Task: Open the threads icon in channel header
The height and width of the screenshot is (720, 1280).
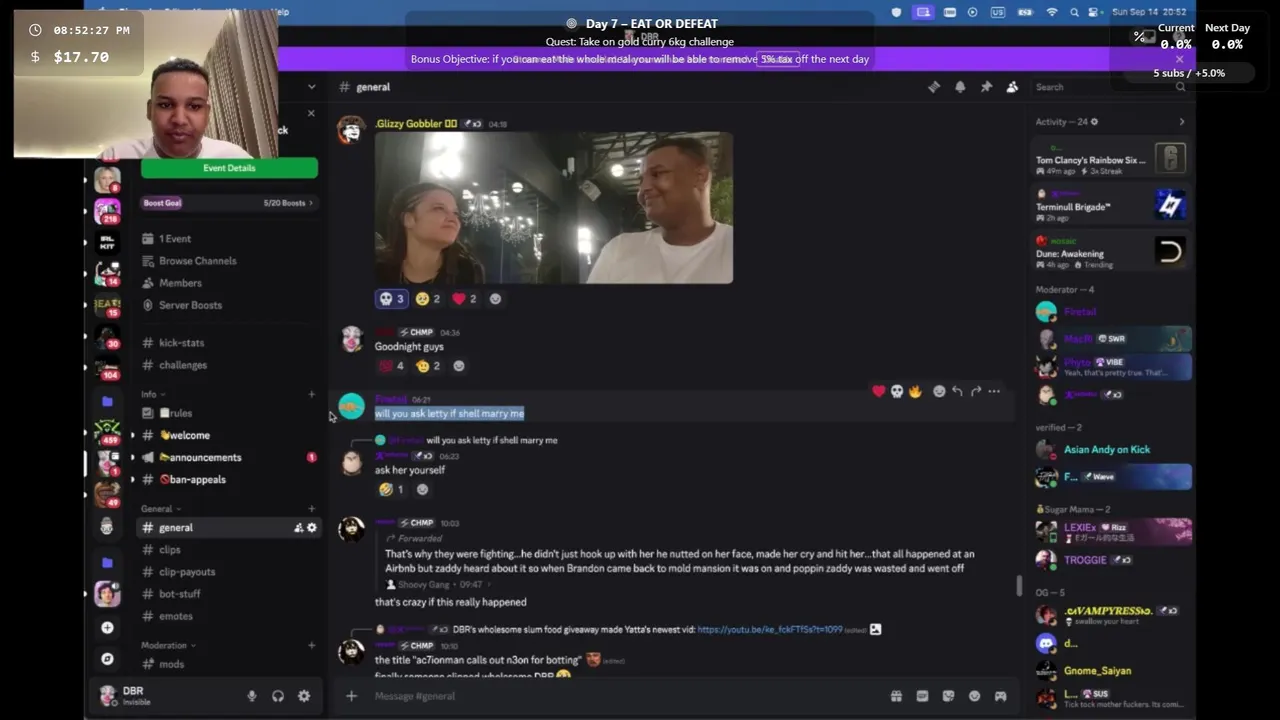Action: pos(934,87)
